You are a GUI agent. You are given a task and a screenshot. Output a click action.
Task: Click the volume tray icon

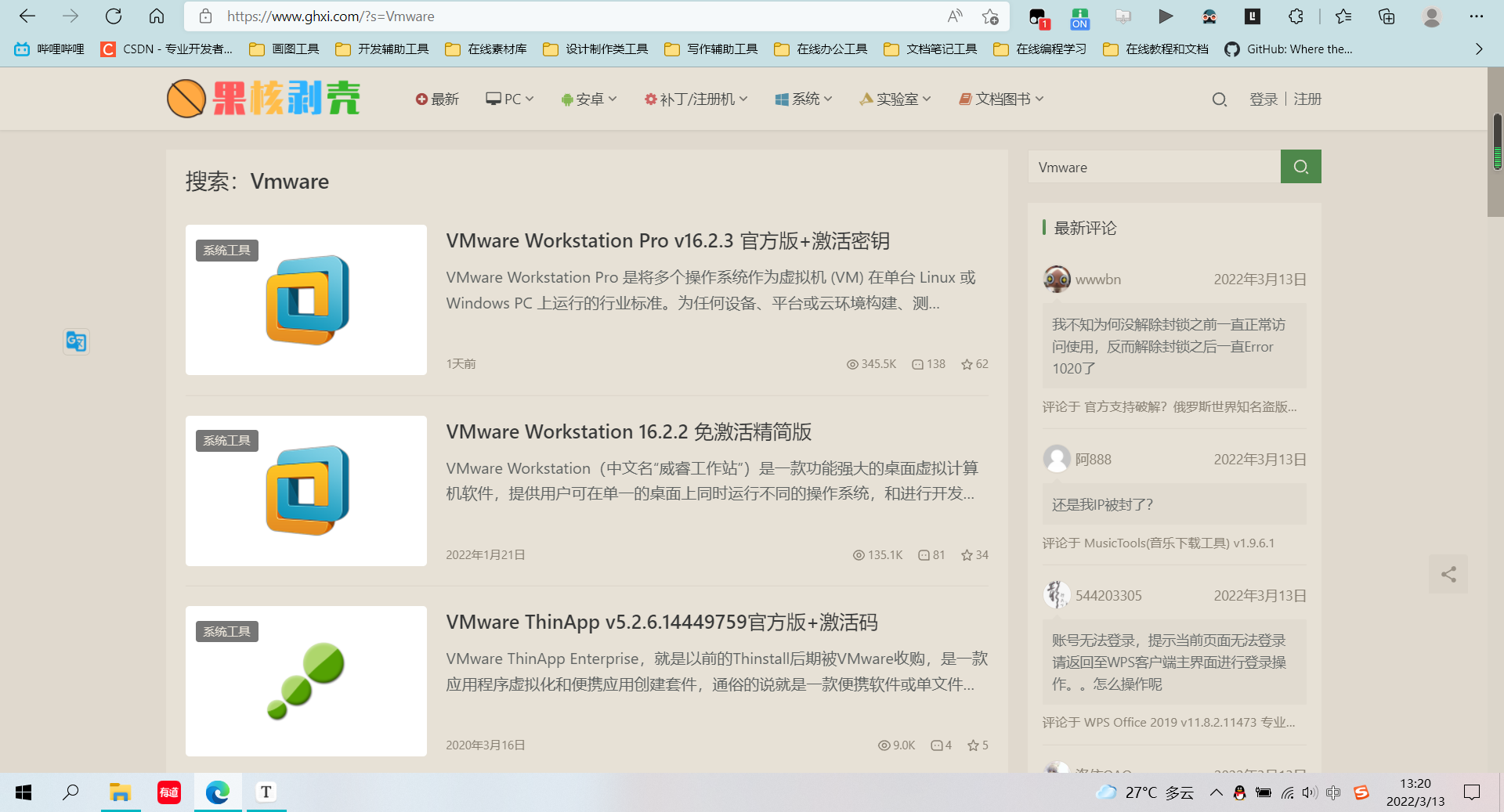pos(1310,792)
